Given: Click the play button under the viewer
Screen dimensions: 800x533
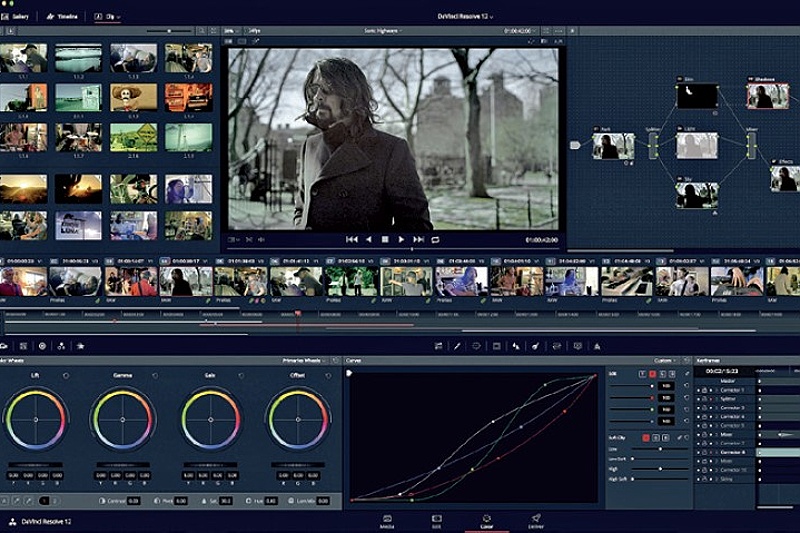Looking at the screenshot, I should (x=402, y=239).
